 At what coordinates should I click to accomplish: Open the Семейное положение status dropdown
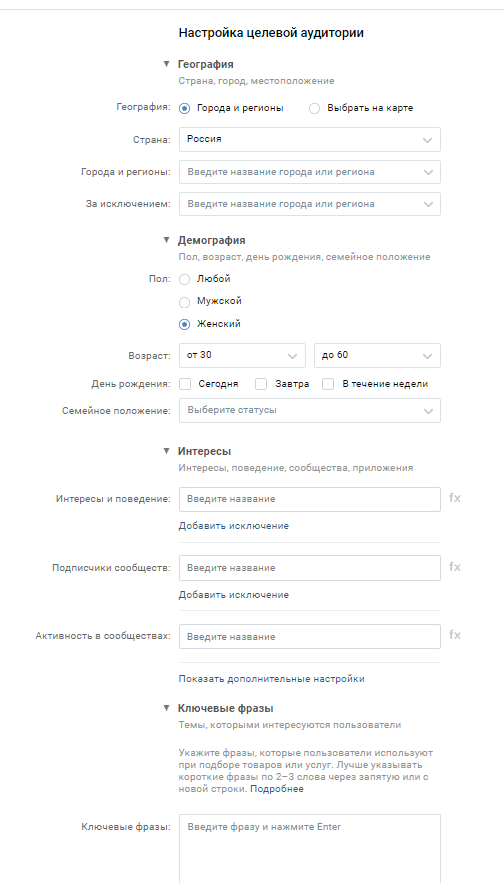click(x=310, y=411)
